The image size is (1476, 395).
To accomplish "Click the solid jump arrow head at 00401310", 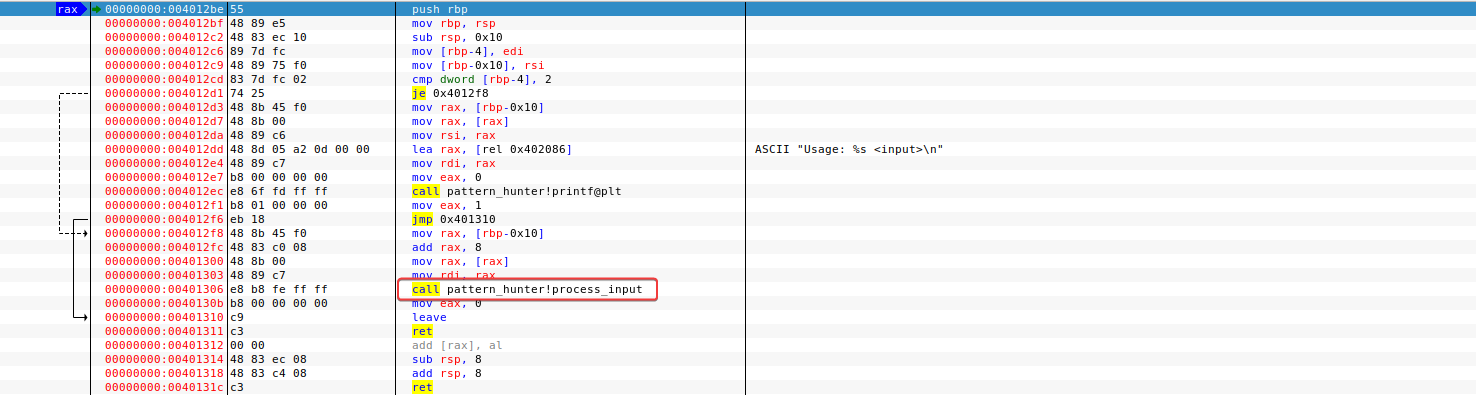I will coord(84,317).
